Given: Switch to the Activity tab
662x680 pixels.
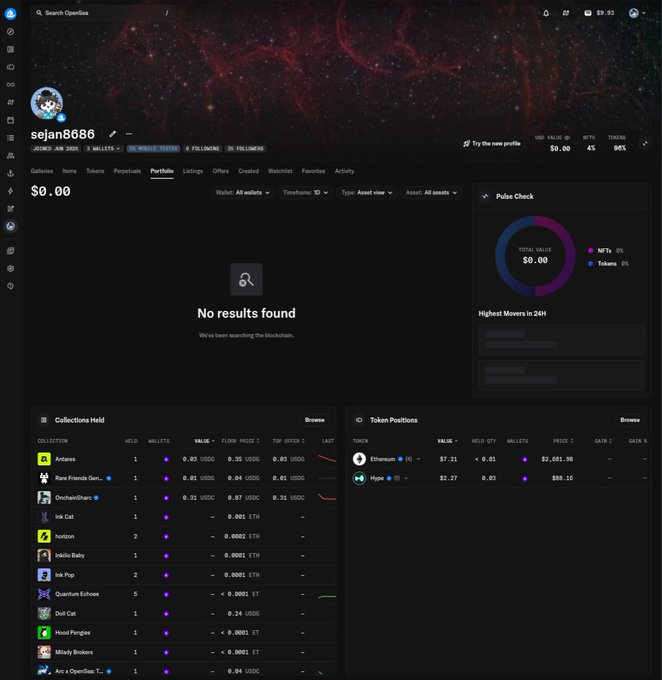Looking at the screenshot, I should [344, 171].
